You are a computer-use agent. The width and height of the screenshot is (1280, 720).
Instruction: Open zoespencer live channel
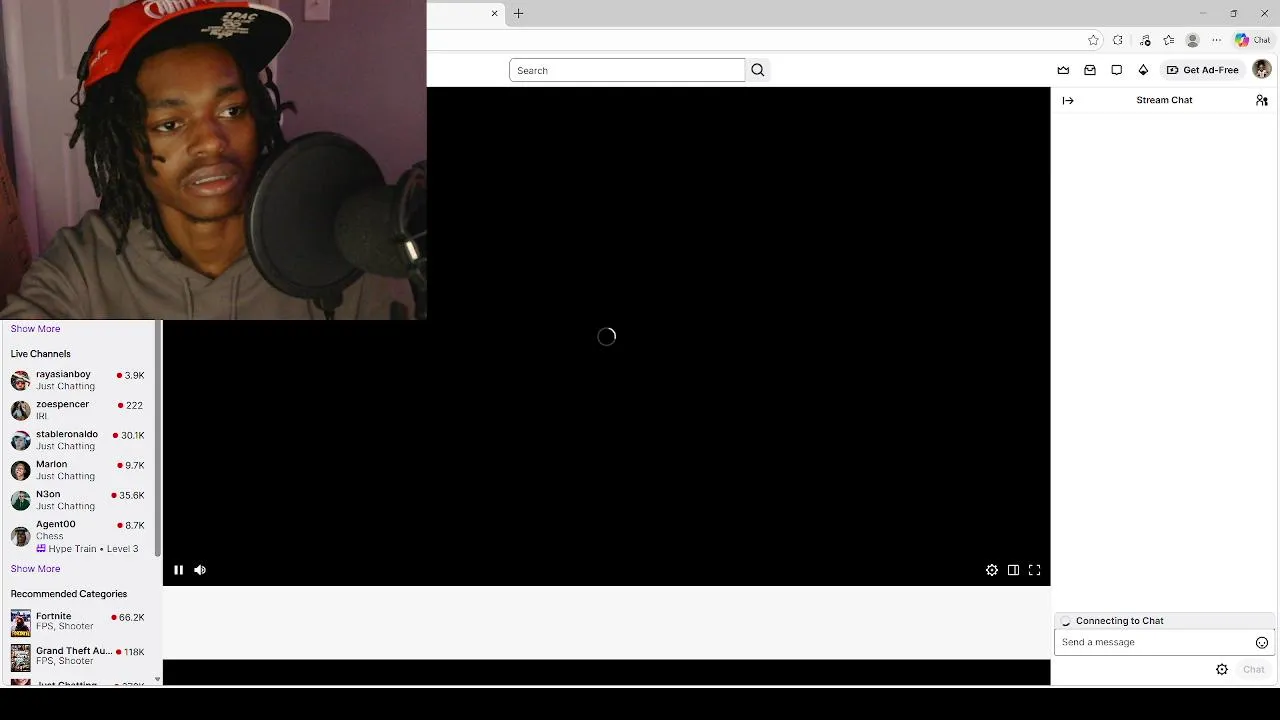point(78,410)
